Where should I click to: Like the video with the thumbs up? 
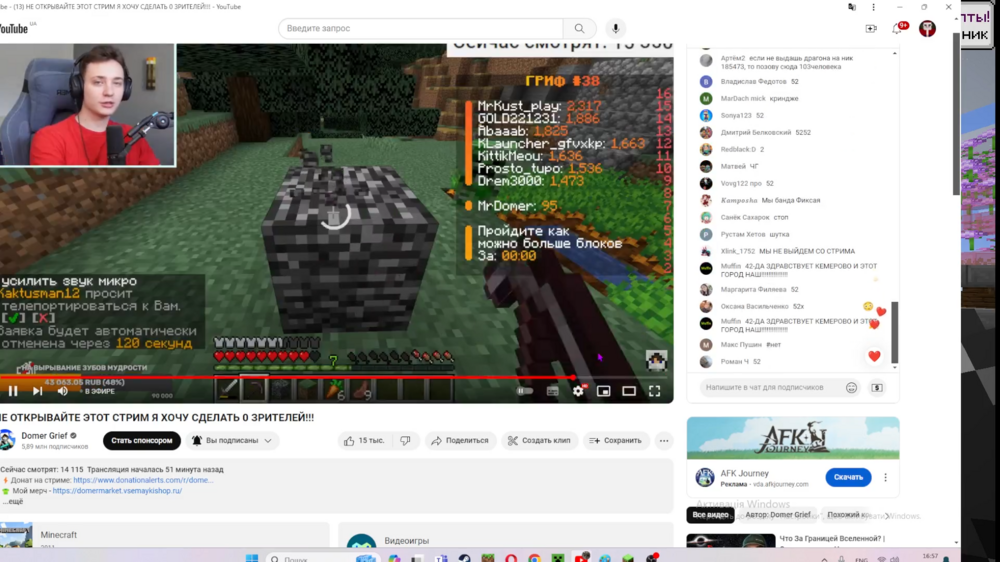(364, 441)
